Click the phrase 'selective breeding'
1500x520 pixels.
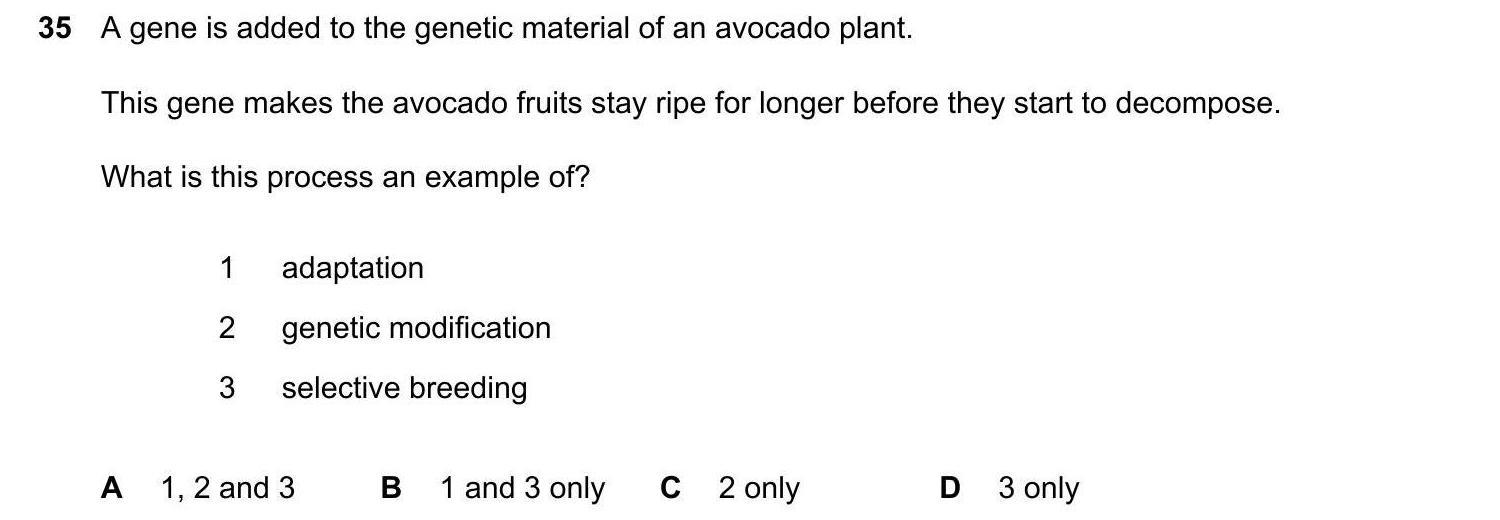[x=404, y=388]
